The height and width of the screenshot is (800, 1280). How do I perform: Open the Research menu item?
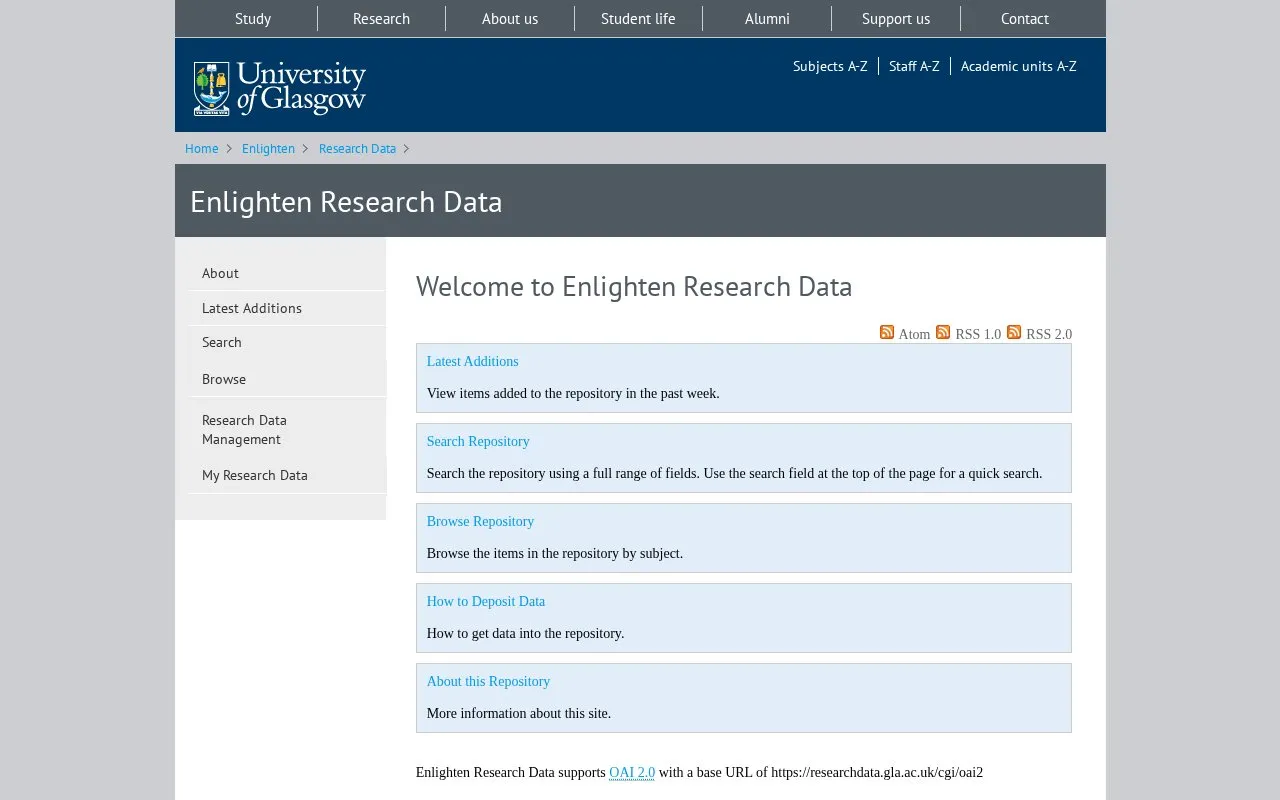[381, 19]
